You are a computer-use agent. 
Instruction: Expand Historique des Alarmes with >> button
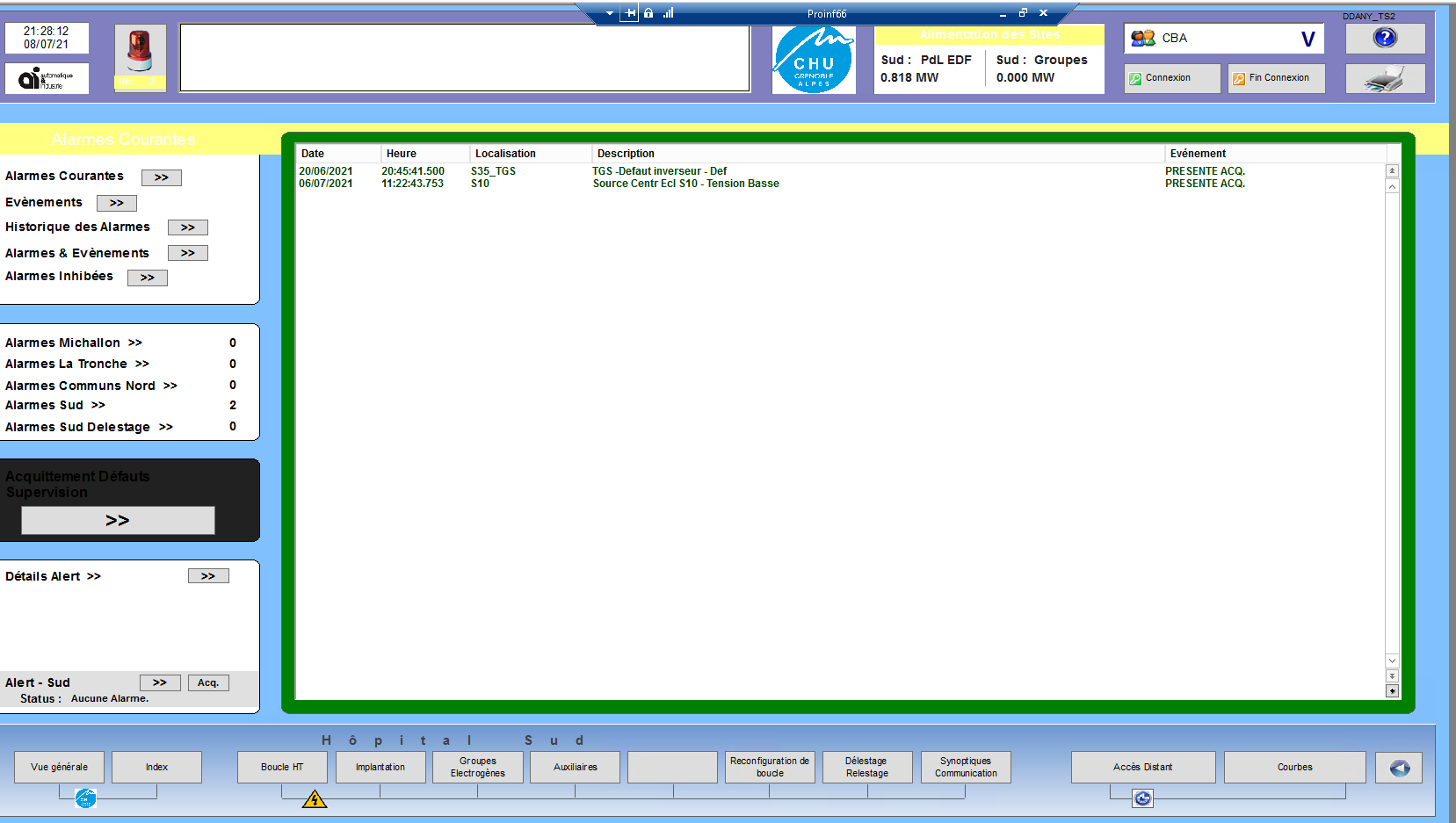click(188, 227)
